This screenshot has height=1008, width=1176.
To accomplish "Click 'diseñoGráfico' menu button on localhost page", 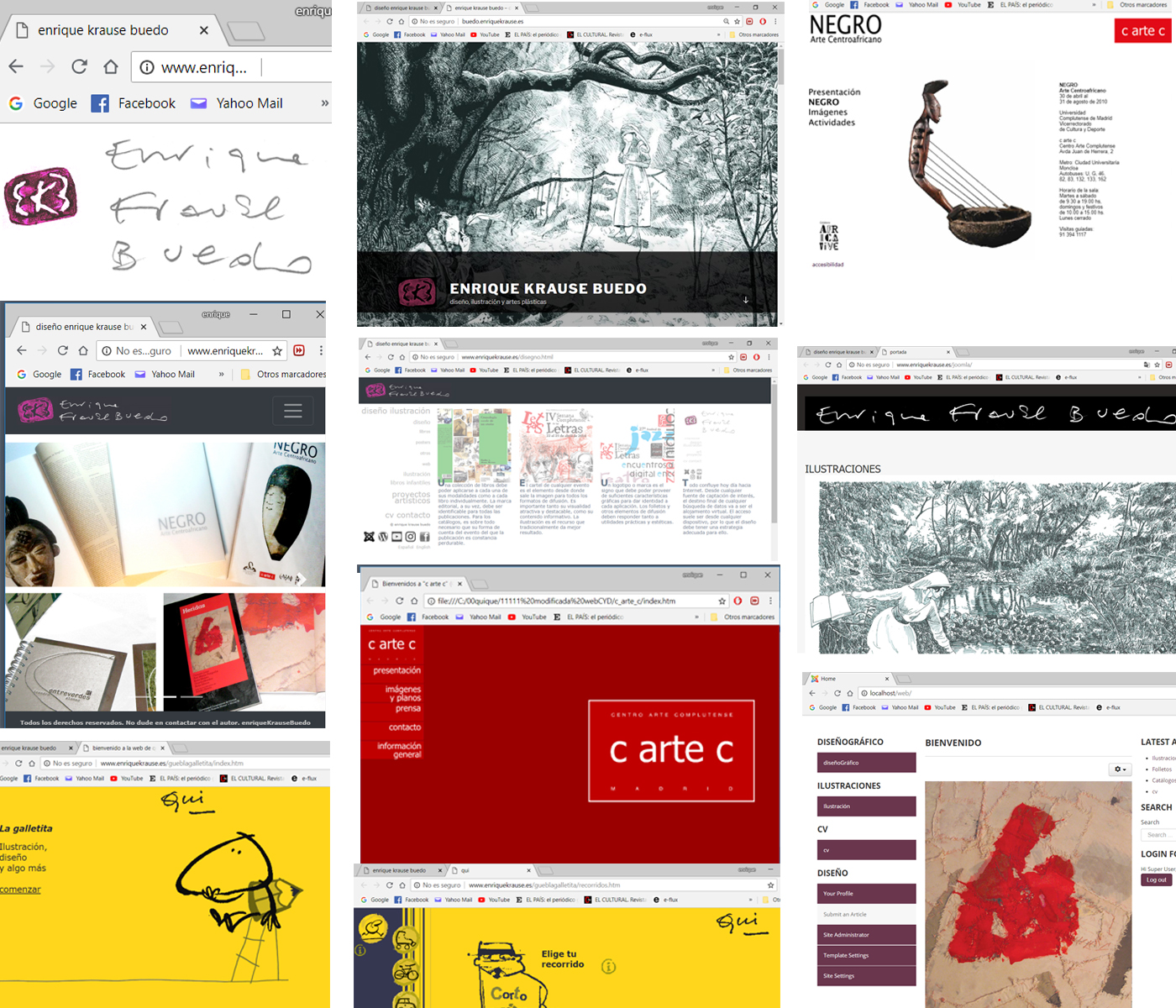I will coord(866,763).
